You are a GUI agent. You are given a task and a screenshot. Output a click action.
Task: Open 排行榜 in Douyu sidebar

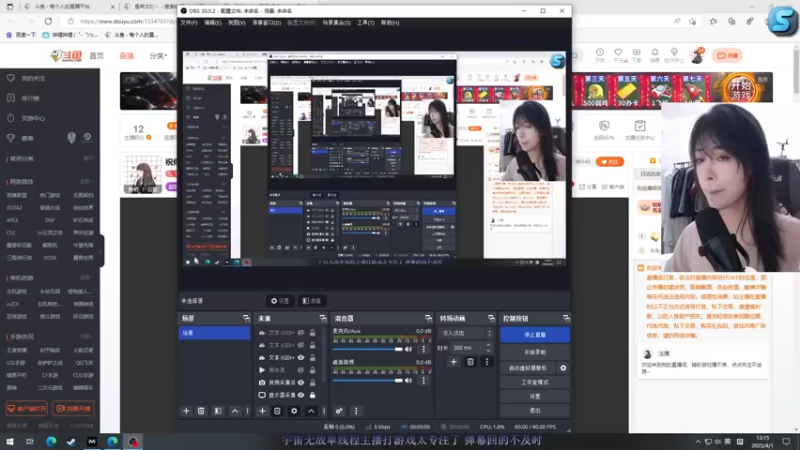coord(30,98)
